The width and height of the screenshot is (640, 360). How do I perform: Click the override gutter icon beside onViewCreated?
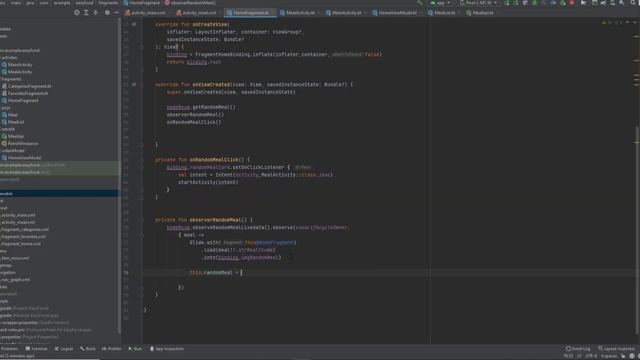134,84
